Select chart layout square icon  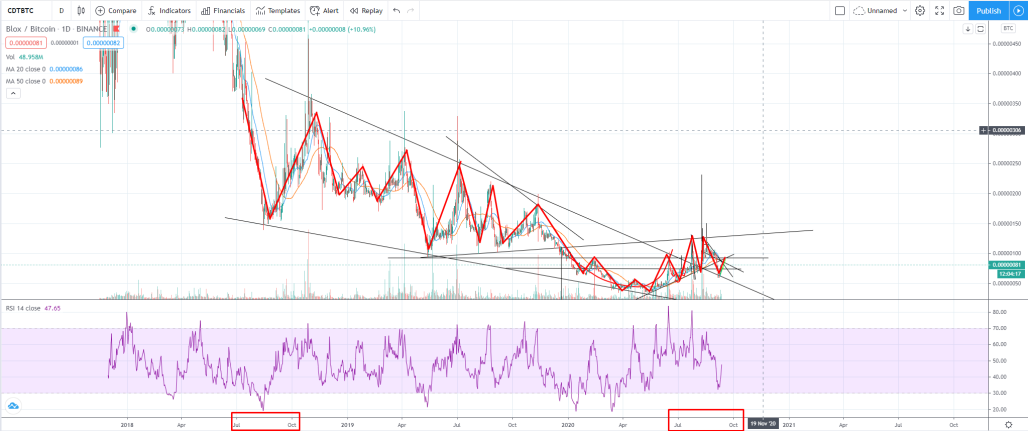[839, 10]
